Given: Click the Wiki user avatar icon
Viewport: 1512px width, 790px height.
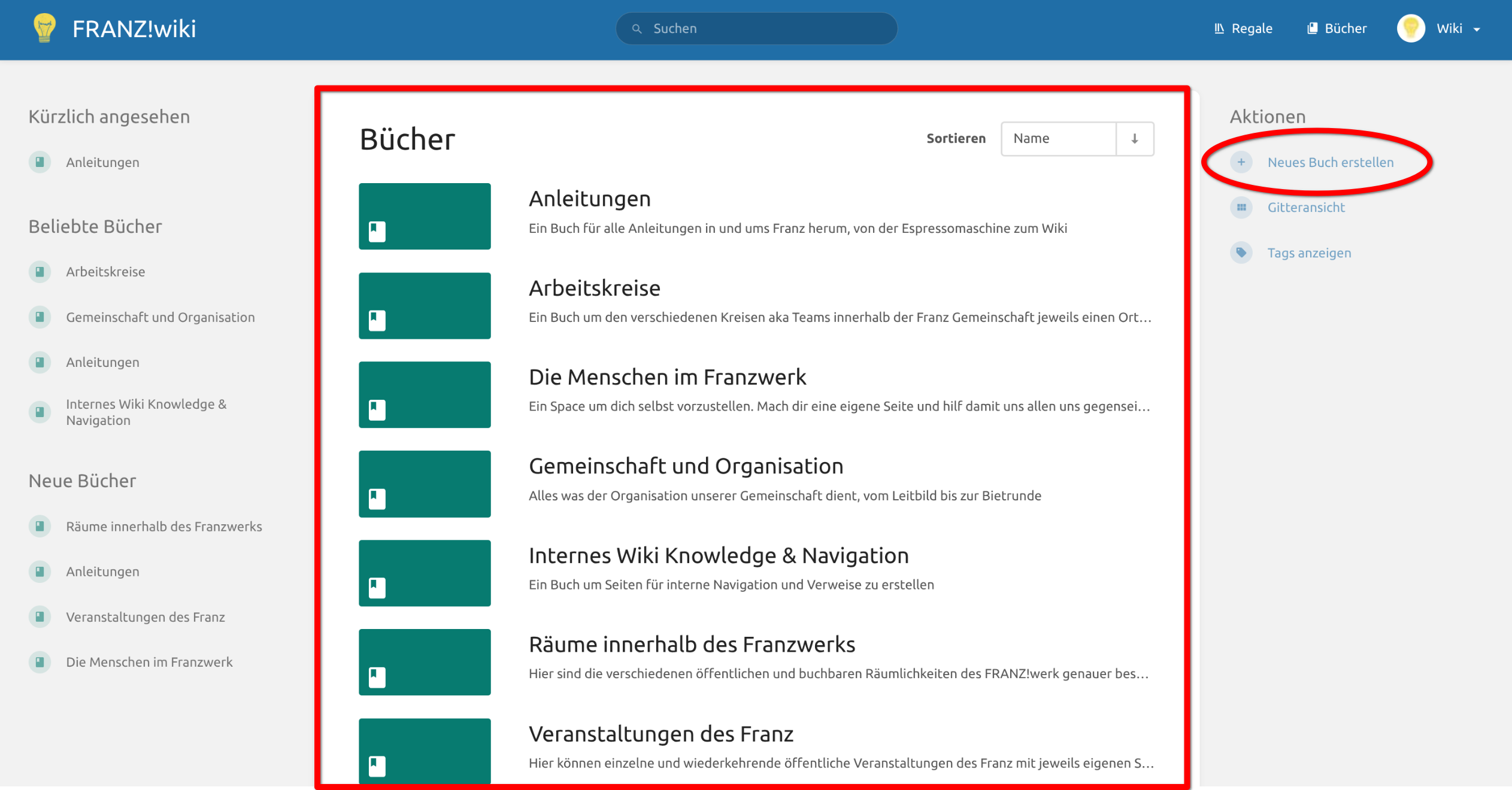Looking at the screenshot, I should tap(1410, 28).
